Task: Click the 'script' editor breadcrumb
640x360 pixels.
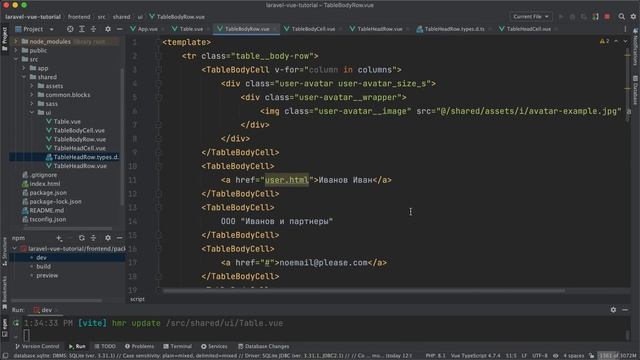Action: 138,299
